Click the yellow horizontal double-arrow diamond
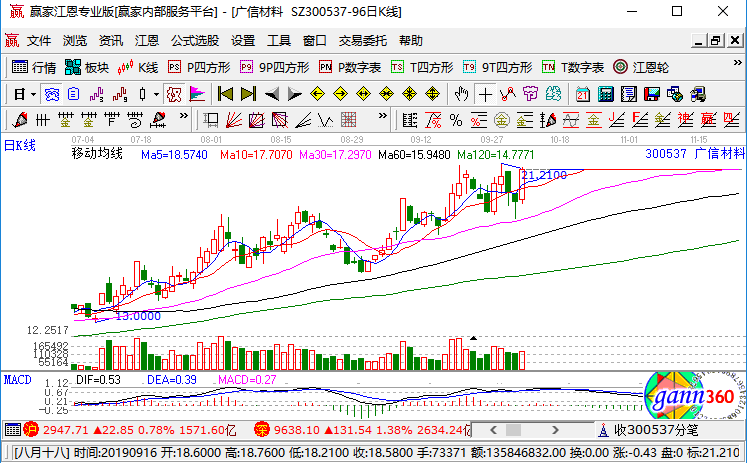 click(x=363, y=94)
